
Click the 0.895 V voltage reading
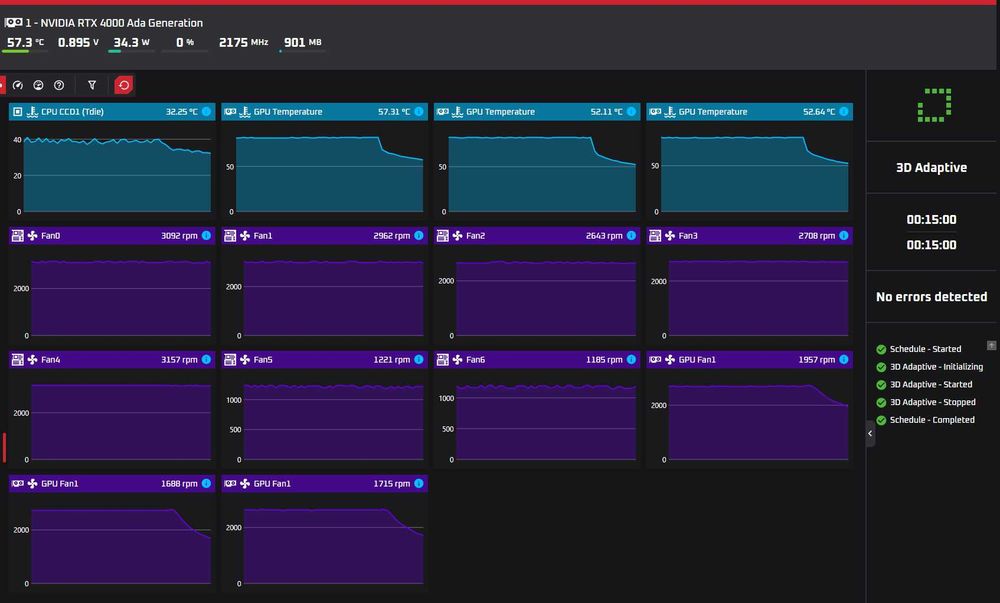tap(78, 43)
